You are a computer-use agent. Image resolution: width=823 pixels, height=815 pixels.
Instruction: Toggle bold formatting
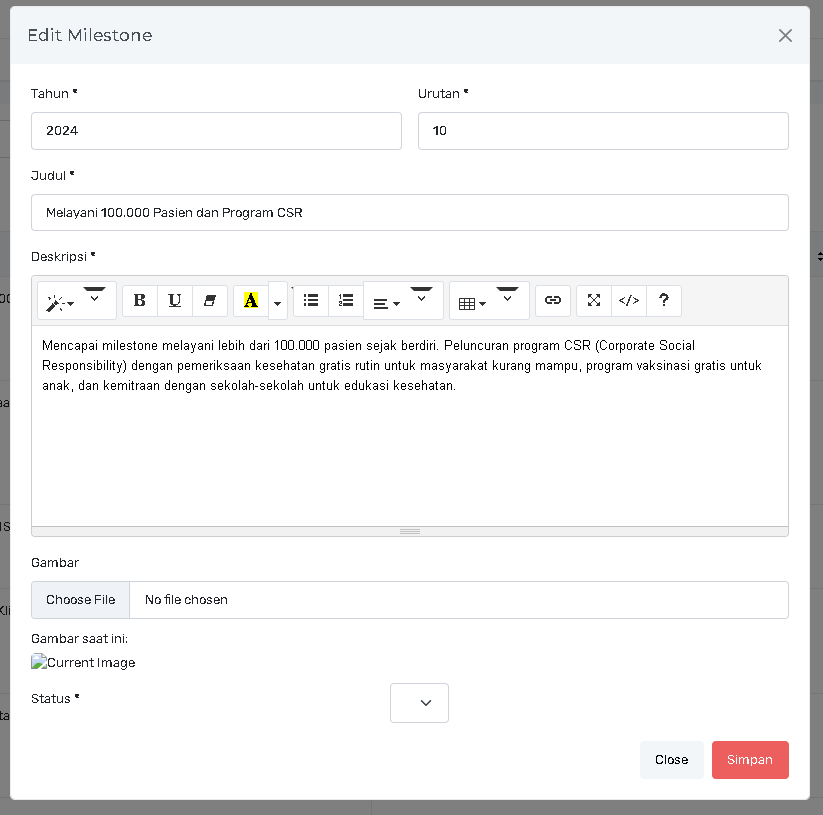click(140, 301)
